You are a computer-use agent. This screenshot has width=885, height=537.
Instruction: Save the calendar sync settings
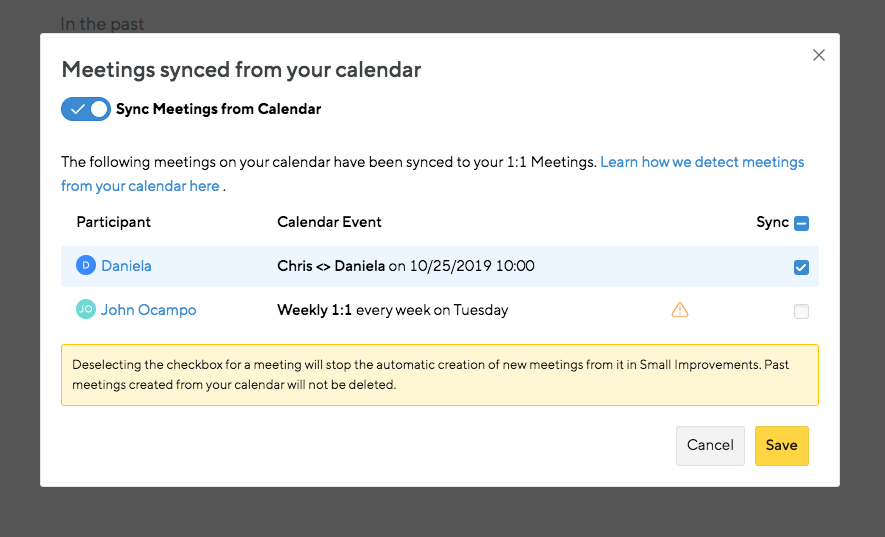tap(781, 445)
